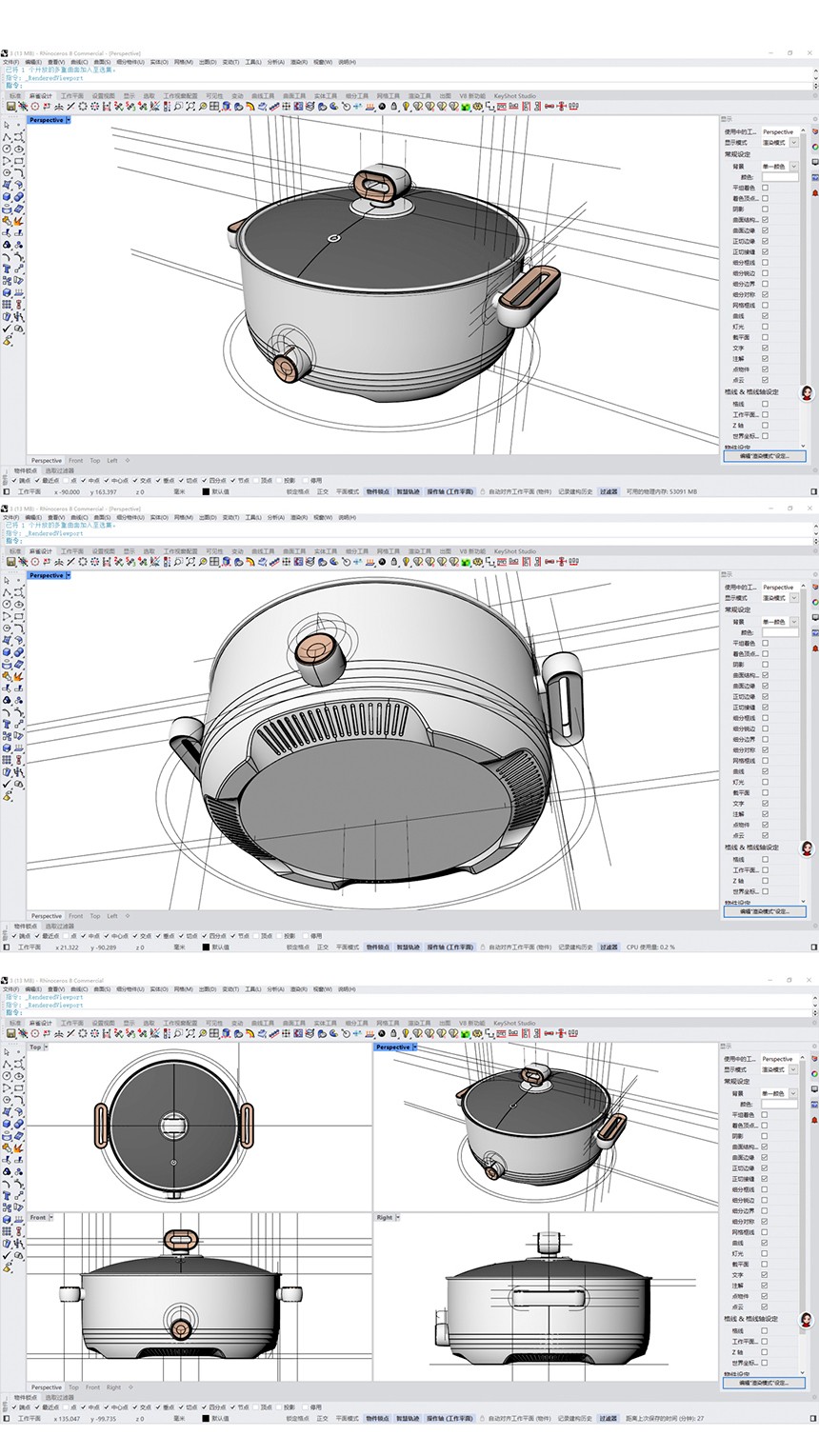Uncheck 曲面边缘 in top window display panel

[765, 230]
